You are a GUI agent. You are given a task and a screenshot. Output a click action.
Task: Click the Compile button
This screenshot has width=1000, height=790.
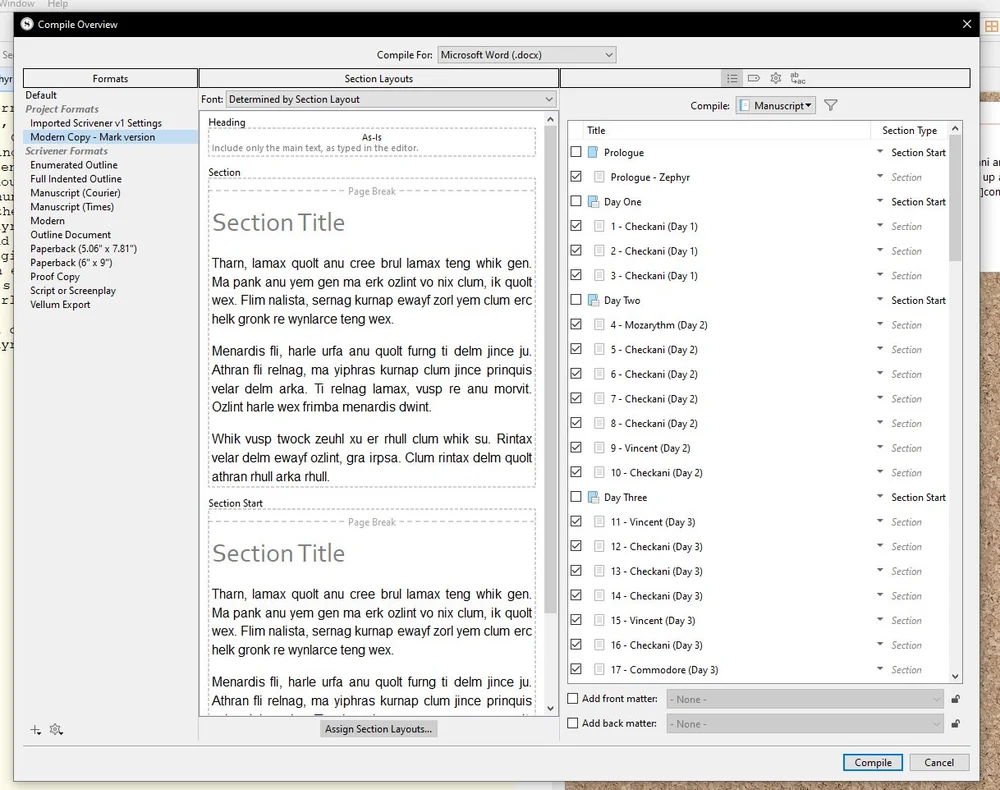(872, 763)
